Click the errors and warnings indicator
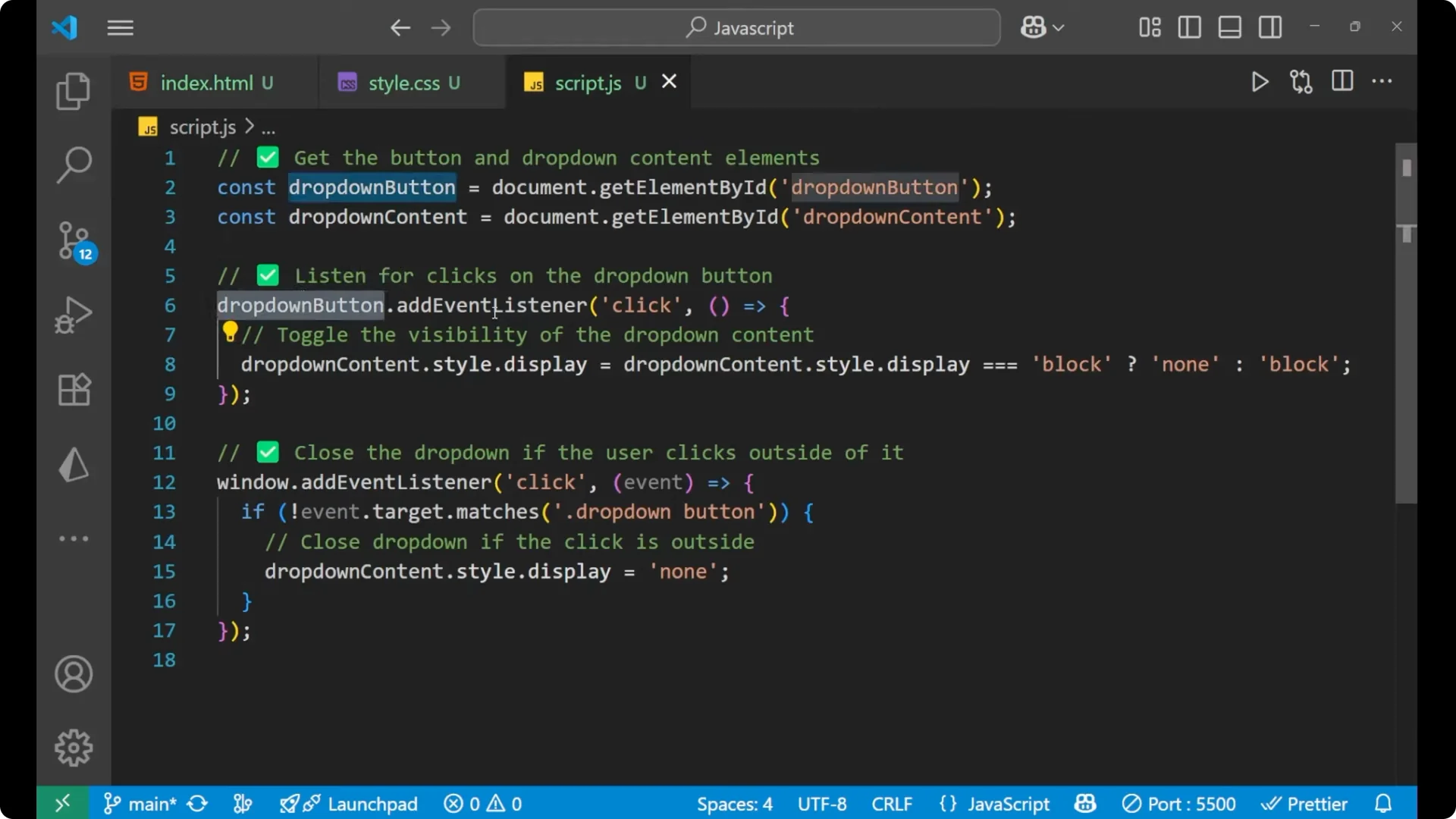This screenshot has width=1456, height=819. [x=482, y=803]
